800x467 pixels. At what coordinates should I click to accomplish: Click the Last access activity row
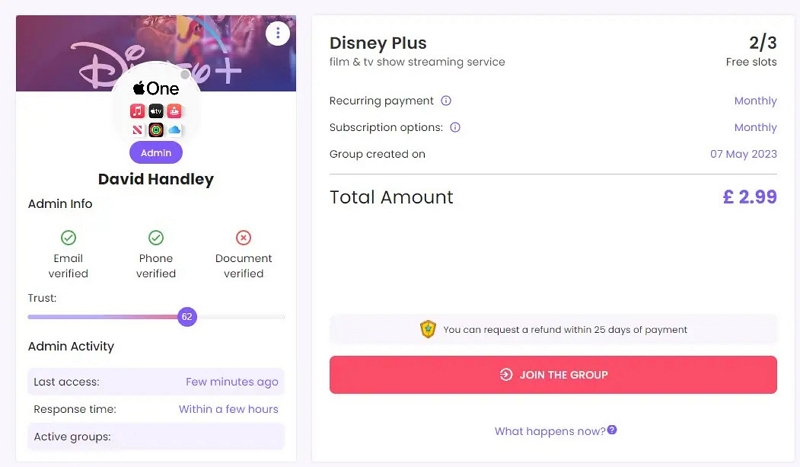pyautogui.click(x=156, y=382)
